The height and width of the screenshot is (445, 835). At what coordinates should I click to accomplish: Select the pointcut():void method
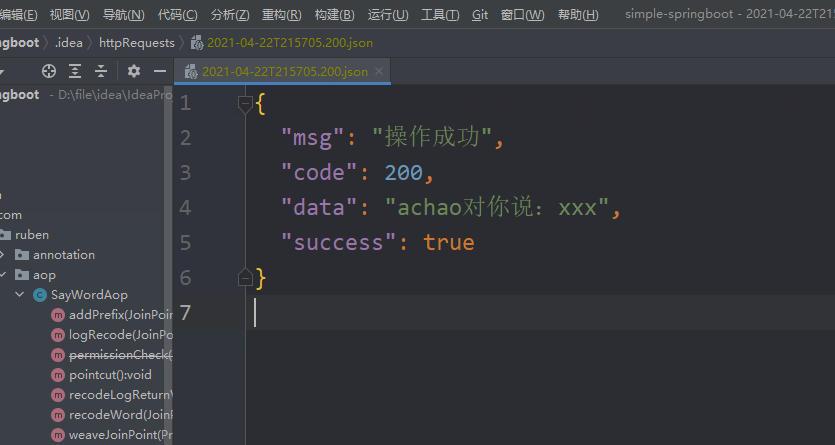coord(110,375)
